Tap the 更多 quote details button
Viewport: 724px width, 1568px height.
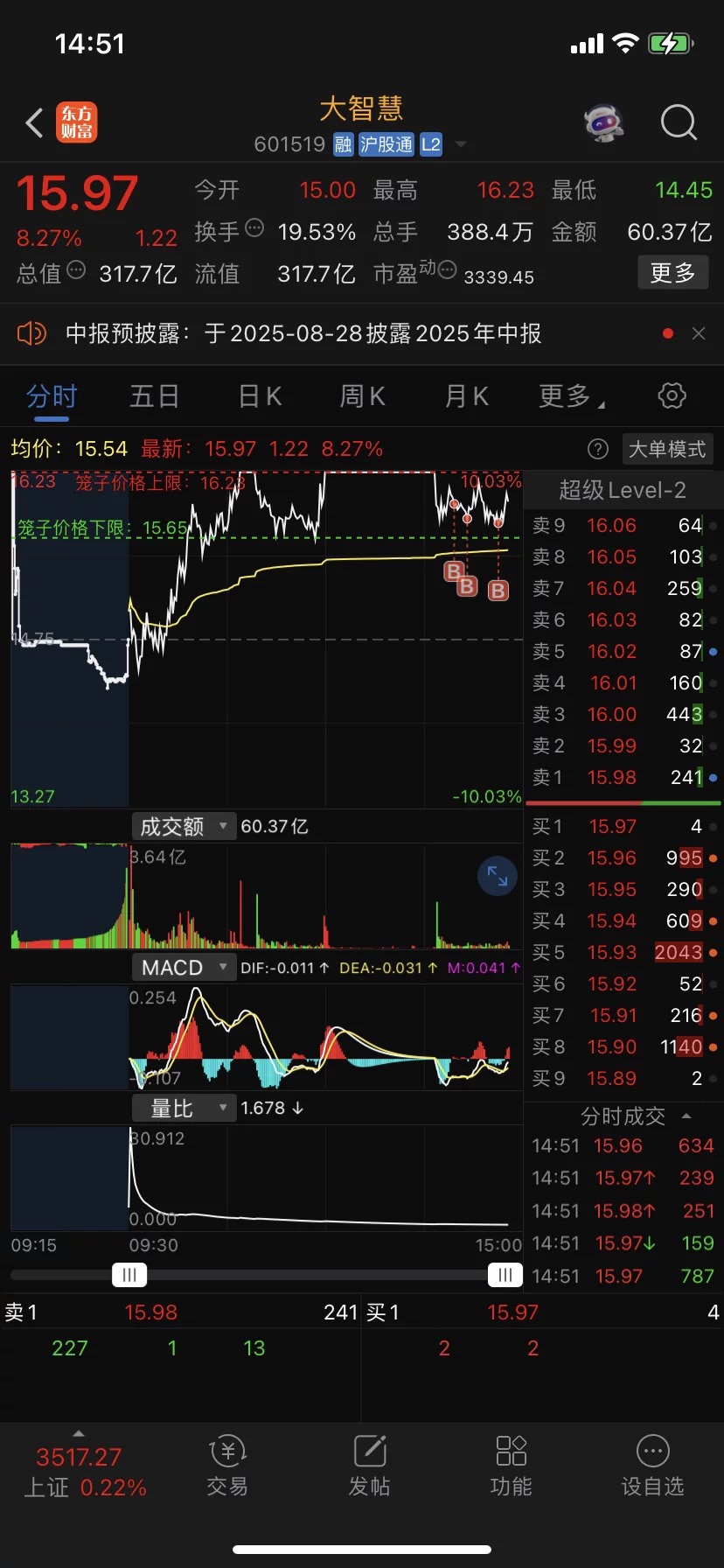click(x=672, y=273)
